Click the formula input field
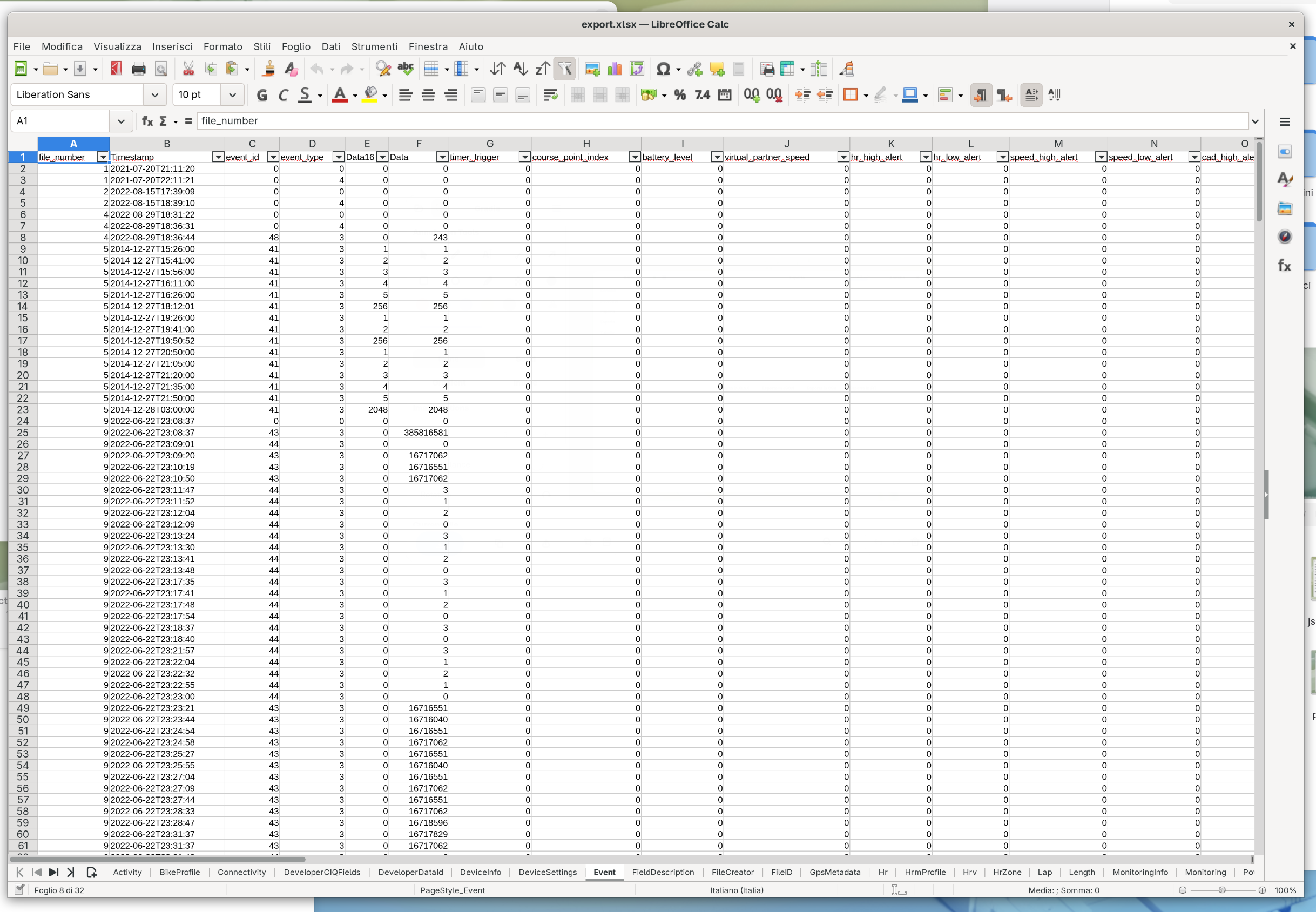The image size is (1316, 912). point(723,121)
